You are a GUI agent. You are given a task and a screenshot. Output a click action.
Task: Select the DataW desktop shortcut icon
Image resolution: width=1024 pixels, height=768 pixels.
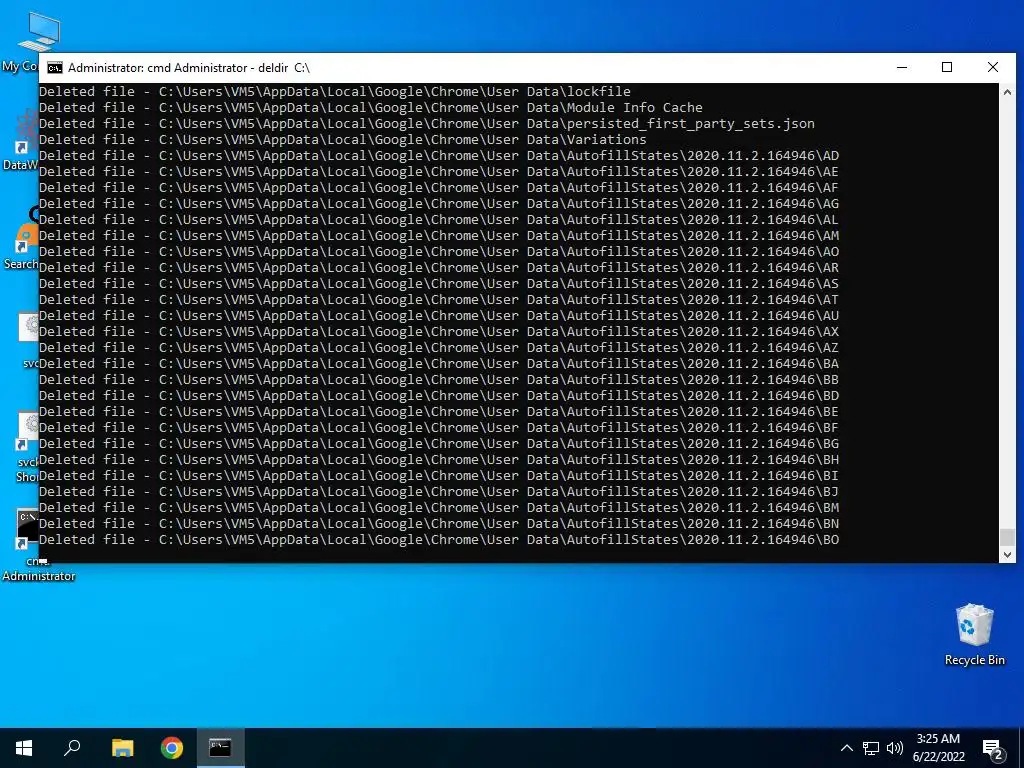(20, 140)
